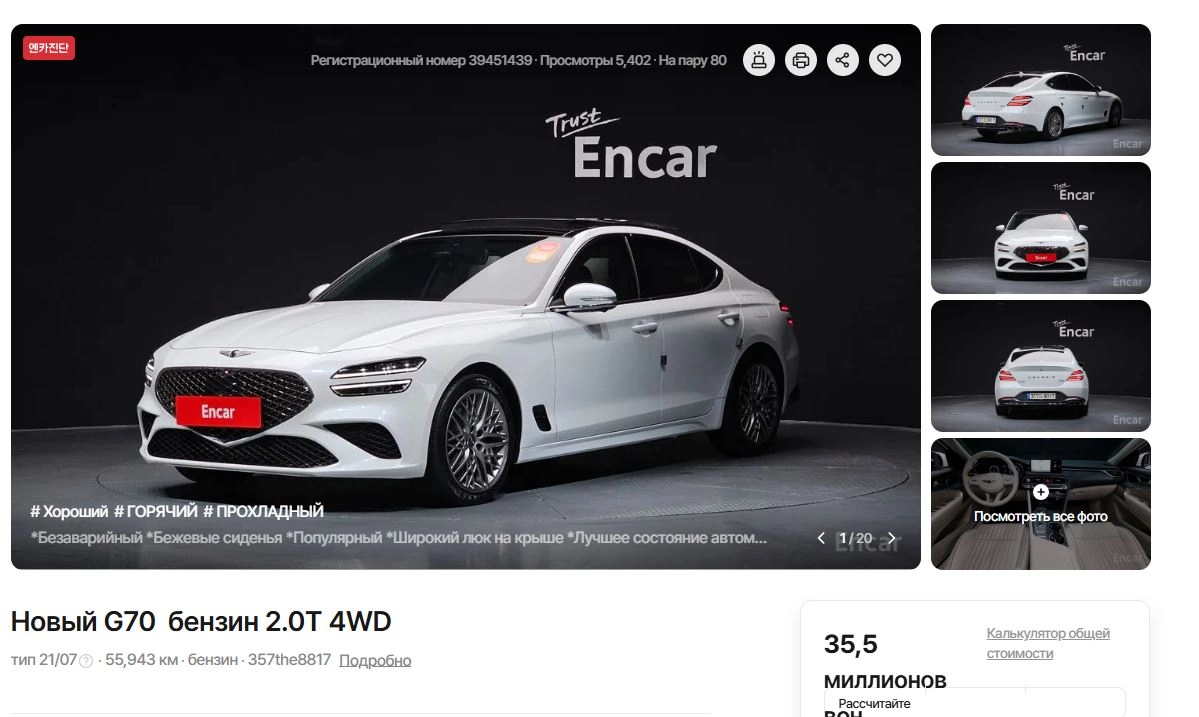
Task: Open rear three-quarter view thumbnail
Action: pos(1041,89)
